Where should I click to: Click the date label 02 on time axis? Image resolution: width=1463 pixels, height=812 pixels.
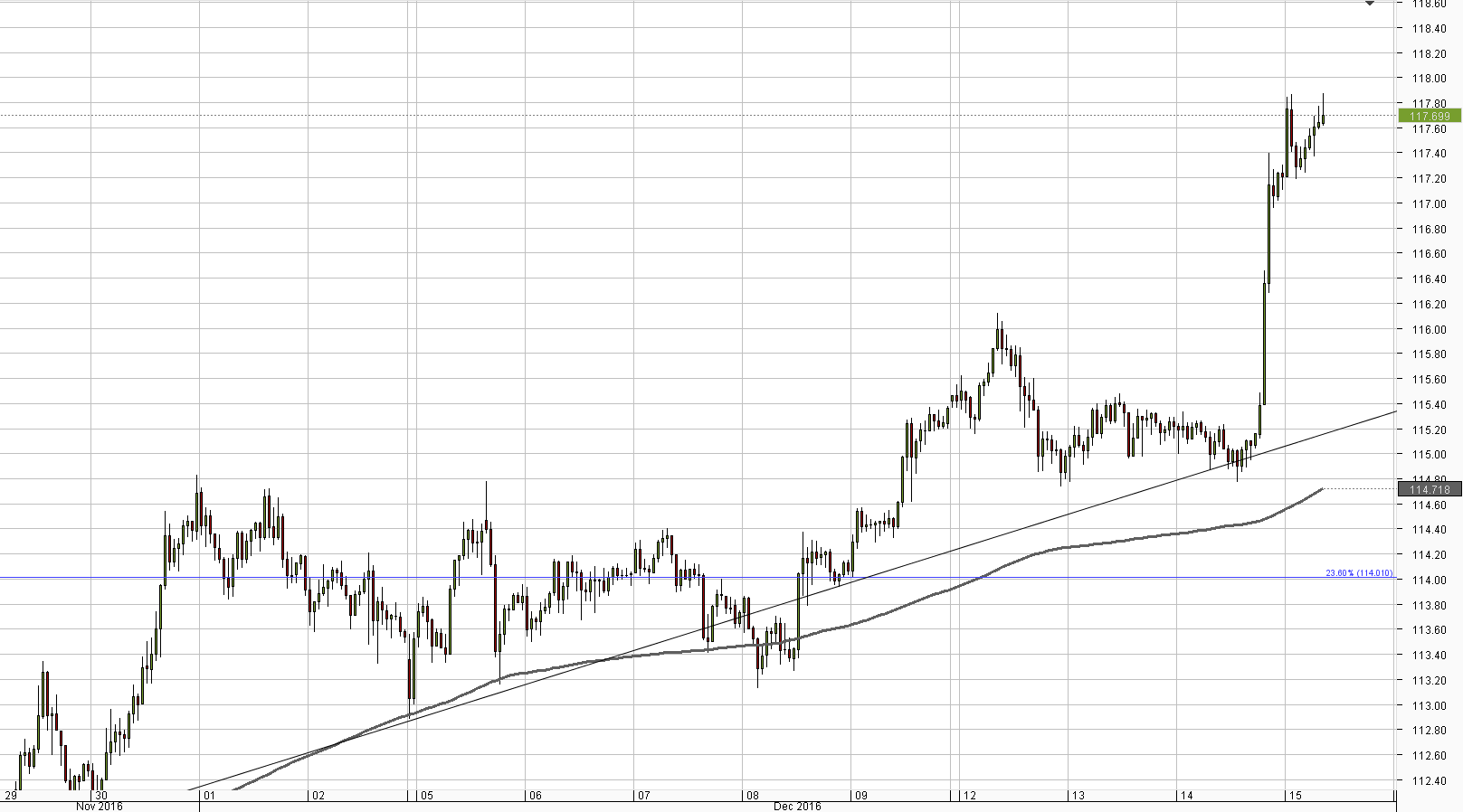click(318, 796)
